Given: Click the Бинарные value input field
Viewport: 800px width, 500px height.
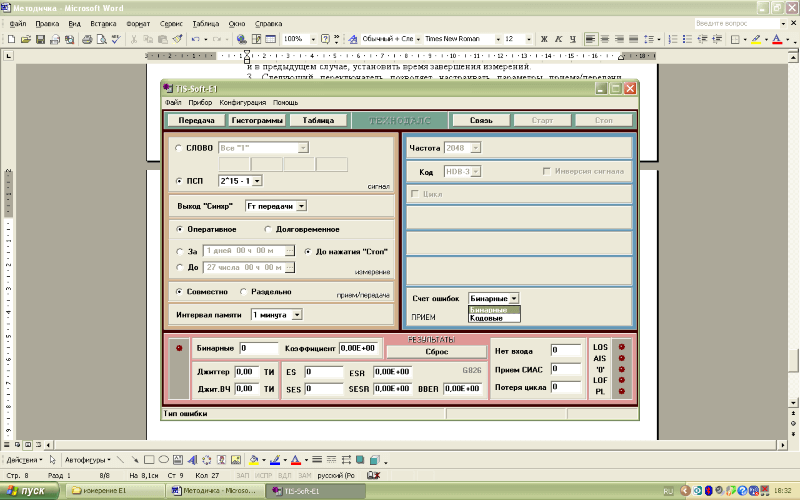Looking at the screenshot, I should 259,348.
